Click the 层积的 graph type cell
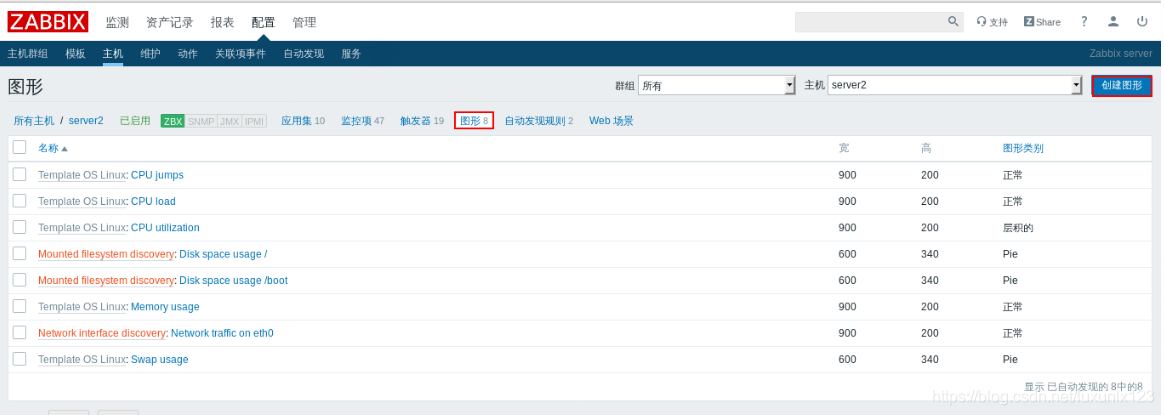This screenshot has height=415, width=1164. coord(1018,228)
